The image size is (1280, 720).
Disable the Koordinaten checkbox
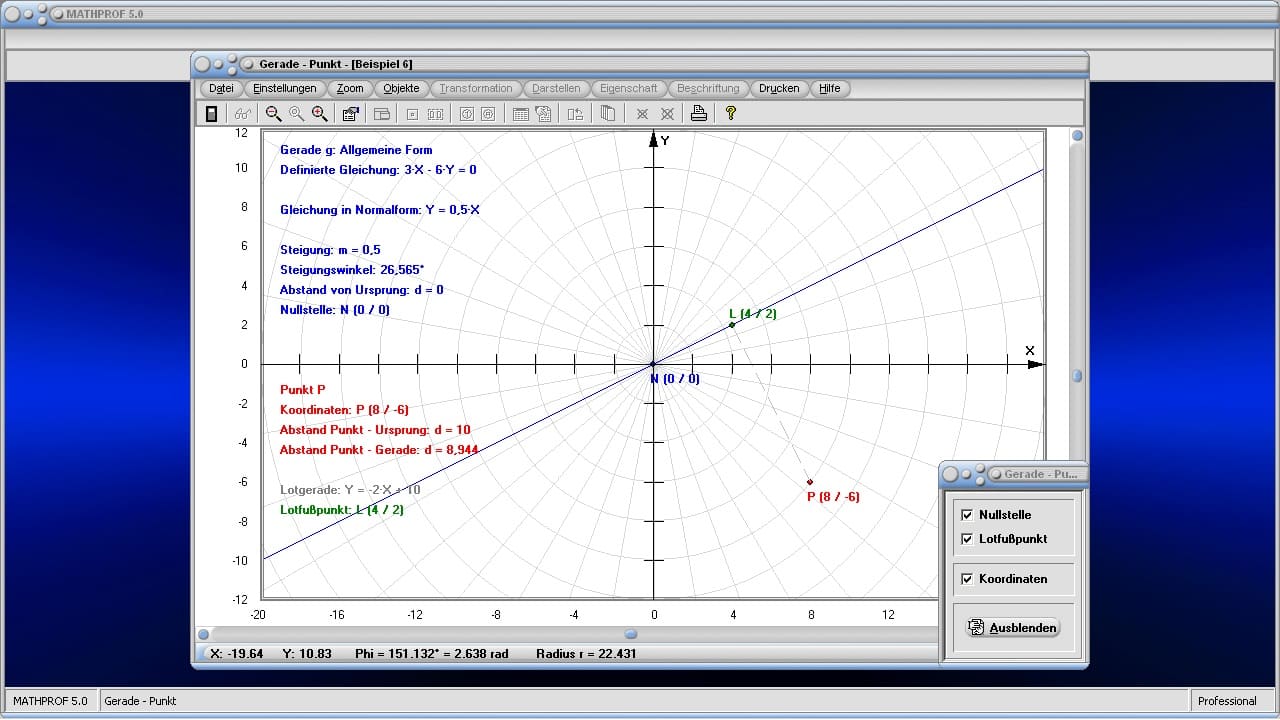point(967,579)
